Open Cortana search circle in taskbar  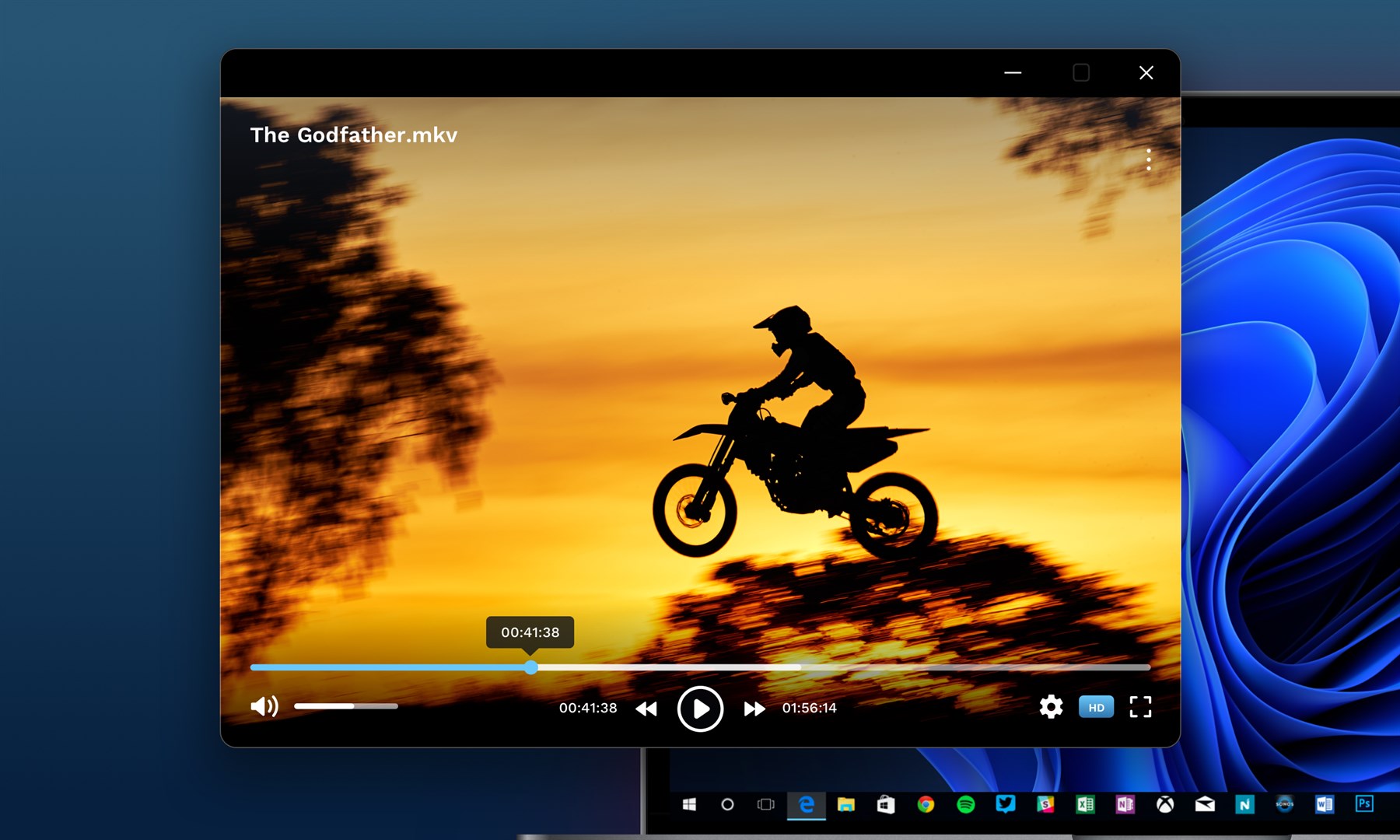[727, 804]
